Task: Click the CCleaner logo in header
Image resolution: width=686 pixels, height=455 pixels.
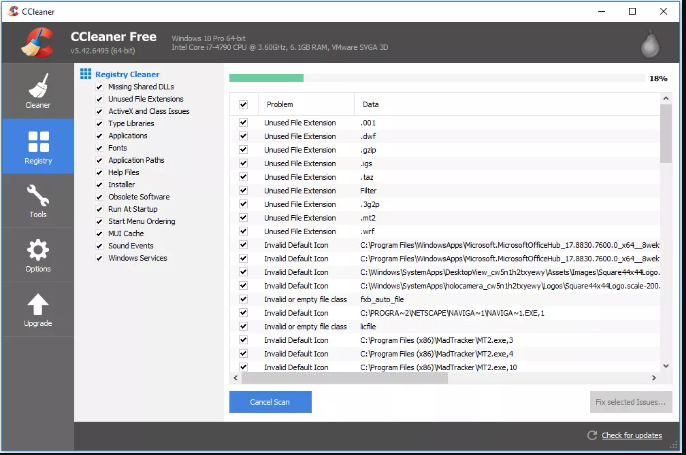Action: 38,42
